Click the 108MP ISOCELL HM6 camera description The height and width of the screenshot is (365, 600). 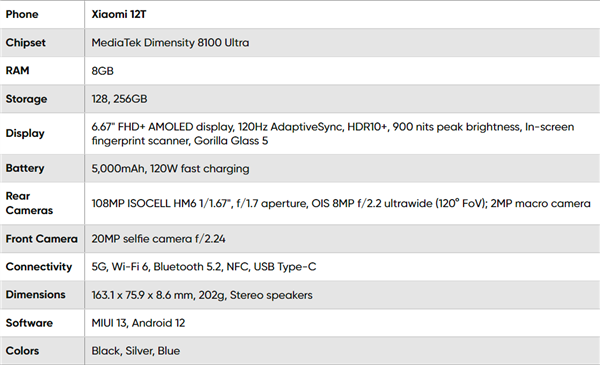point(341,204)
